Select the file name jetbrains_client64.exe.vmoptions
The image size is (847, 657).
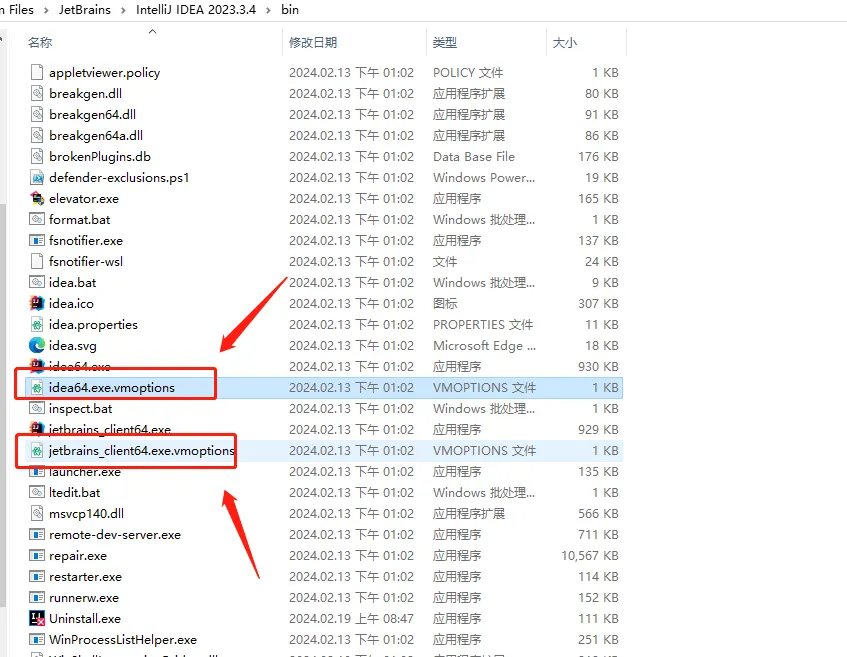point(142,451)
